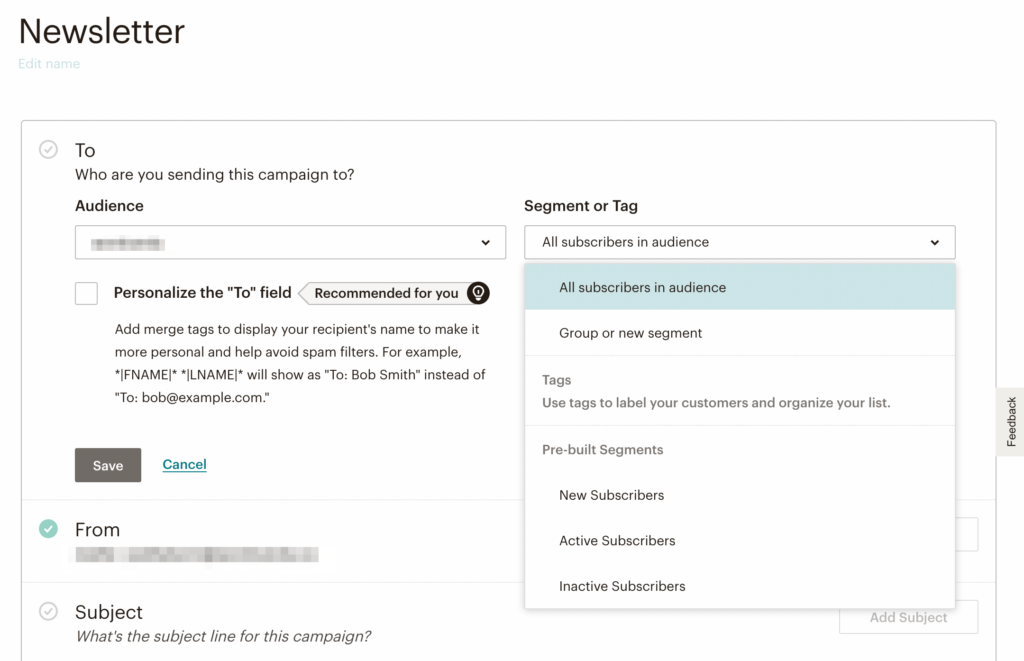This screenshot has width=1024, height=661.
Task: Click the green checkmark icon beside From
Action: [x=48, y=529]
